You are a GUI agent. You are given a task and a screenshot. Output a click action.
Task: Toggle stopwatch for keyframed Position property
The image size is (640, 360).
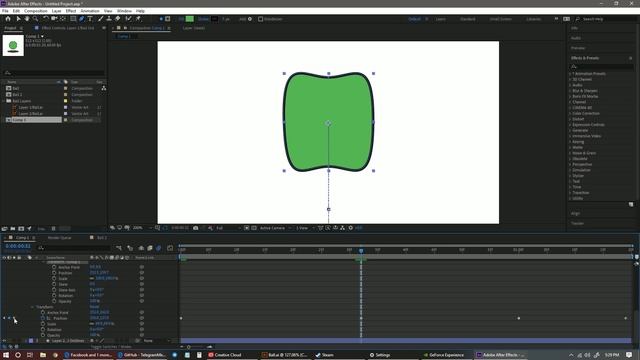(43, 318)
